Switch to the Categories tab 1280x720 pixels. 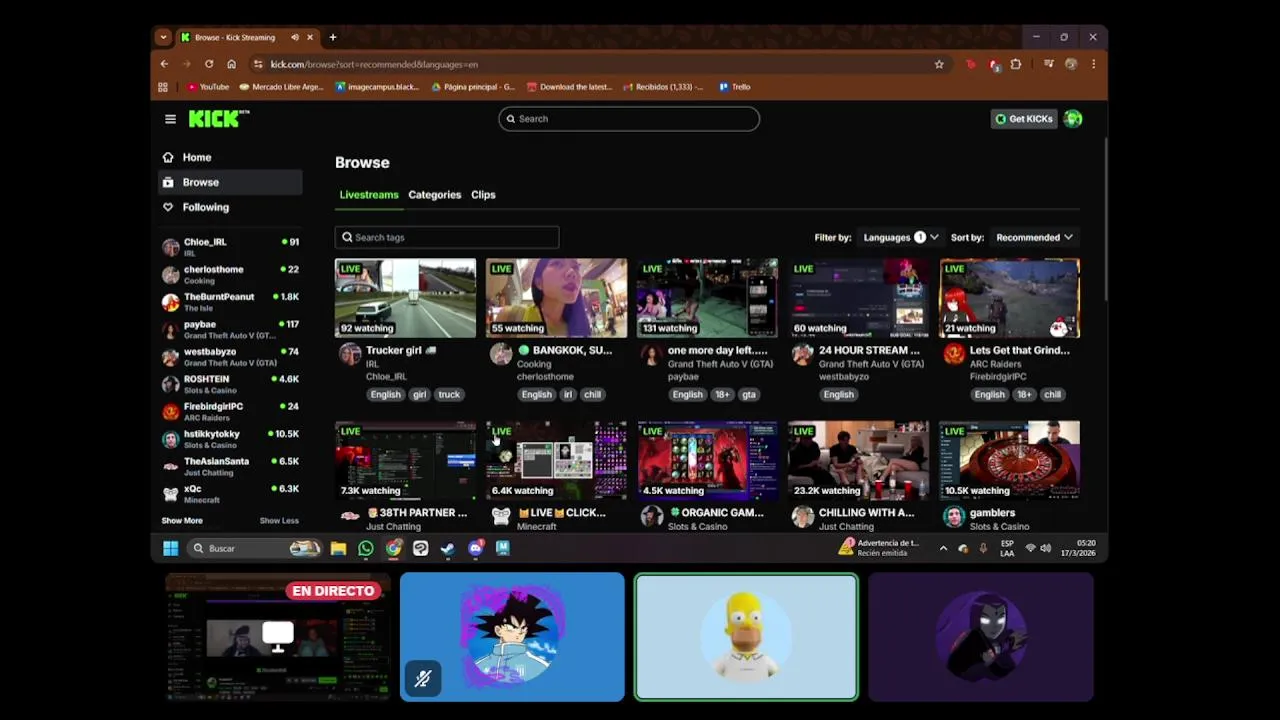click(x=435, y=195)
